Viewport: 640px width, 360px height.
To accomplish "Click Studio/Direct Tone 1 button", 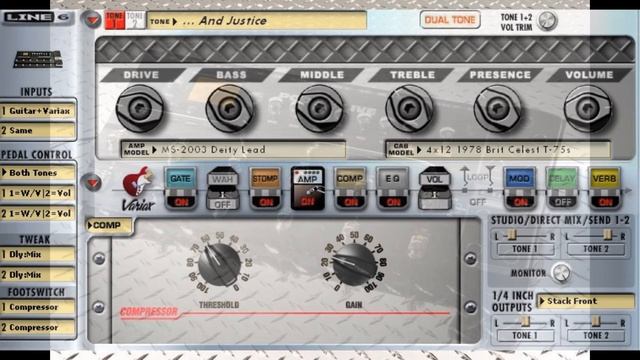I will 525,249.
